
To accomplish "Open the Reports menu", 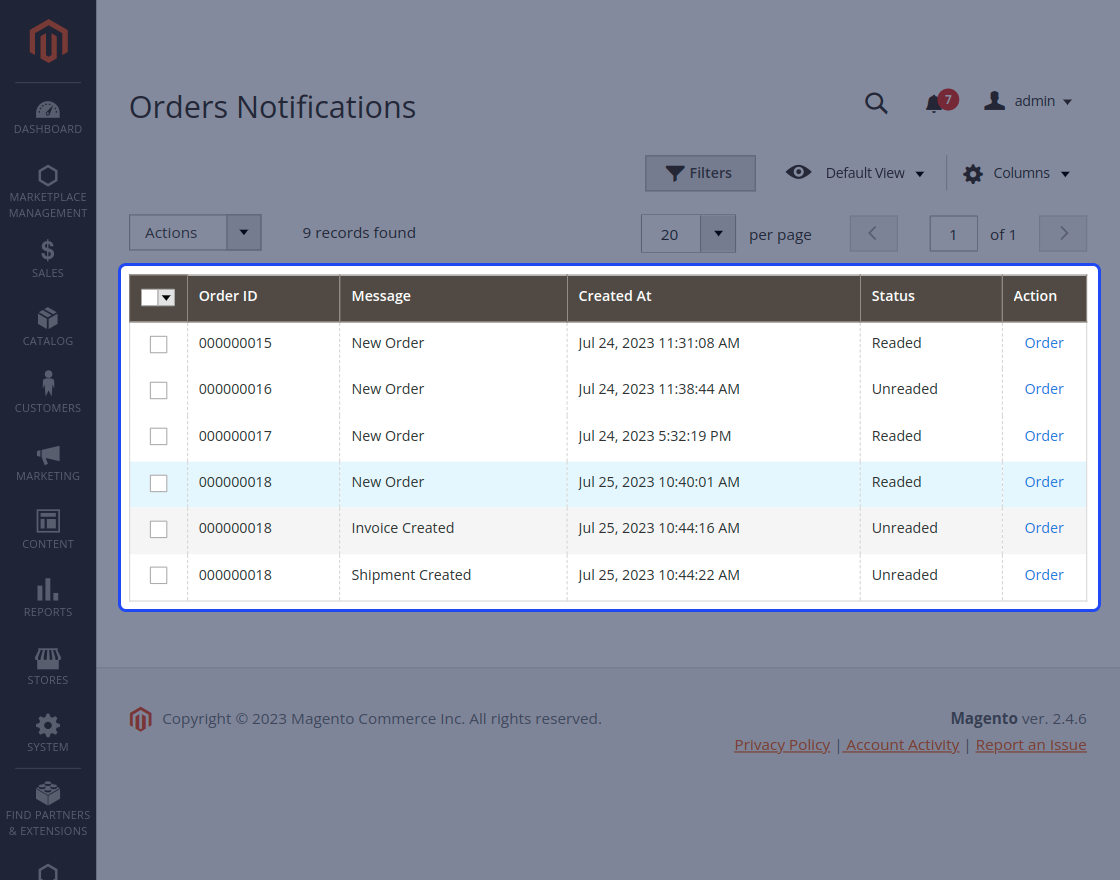I will [x=48, y=598].
